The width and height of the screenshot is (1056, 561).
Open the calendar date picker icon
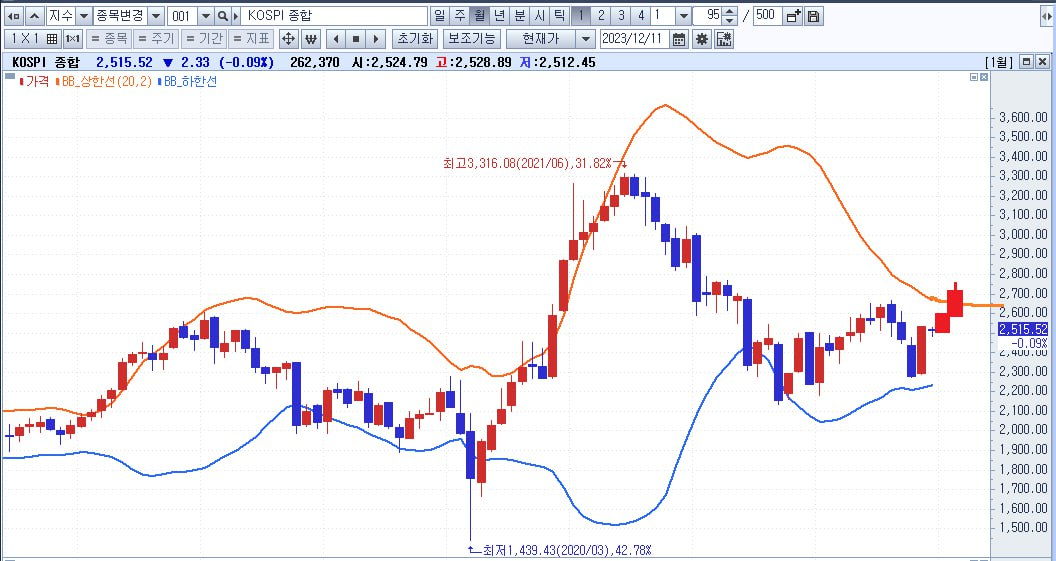[x=679, y=39]
